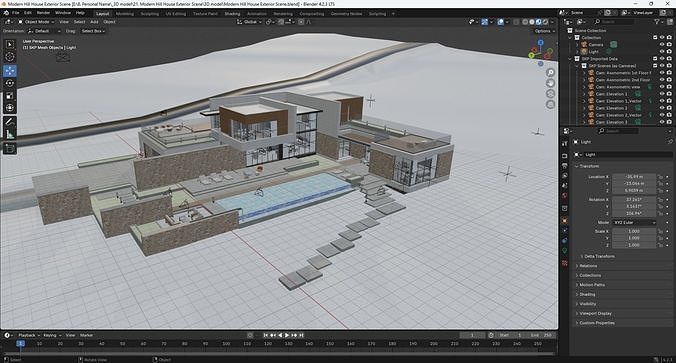The height and width of the screenshot is (363, 676).
Task: Toggle viewport gizmos visibility button
Action: tap(484, 22)
